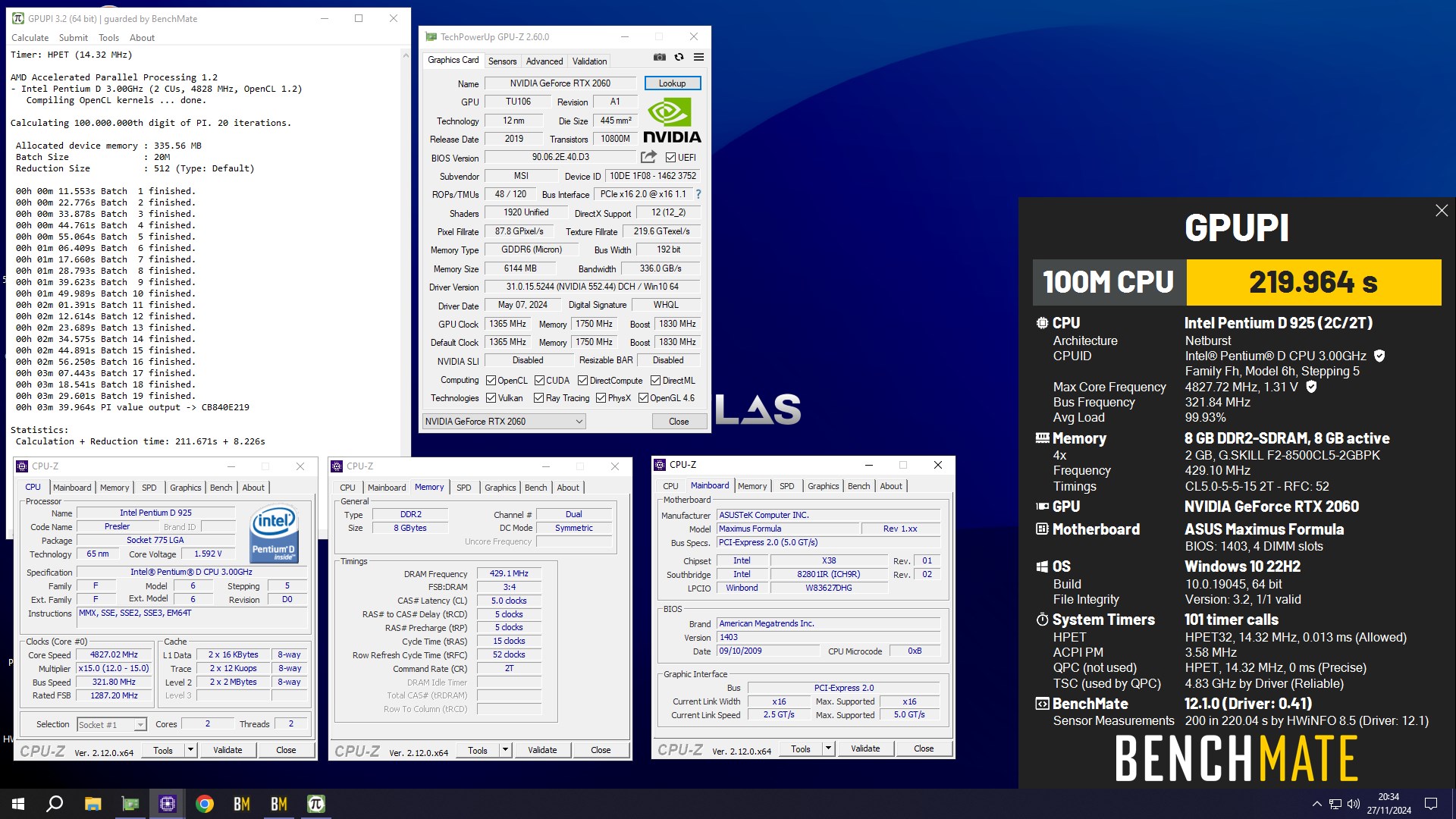This screenshot has height=819, width=1456.
Task: Open the About menu in GPUPI
Action: coord(142,38)
